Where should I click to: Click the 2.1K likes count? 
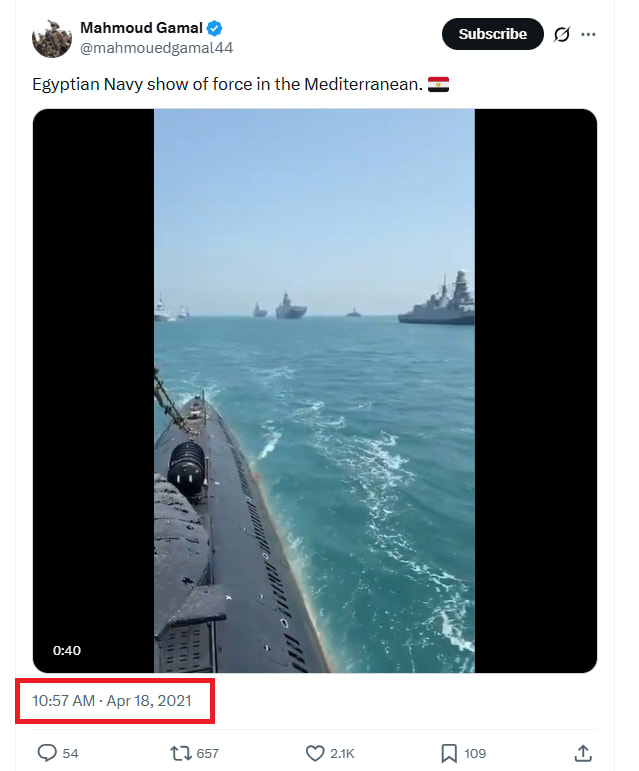tap(342, 753)
